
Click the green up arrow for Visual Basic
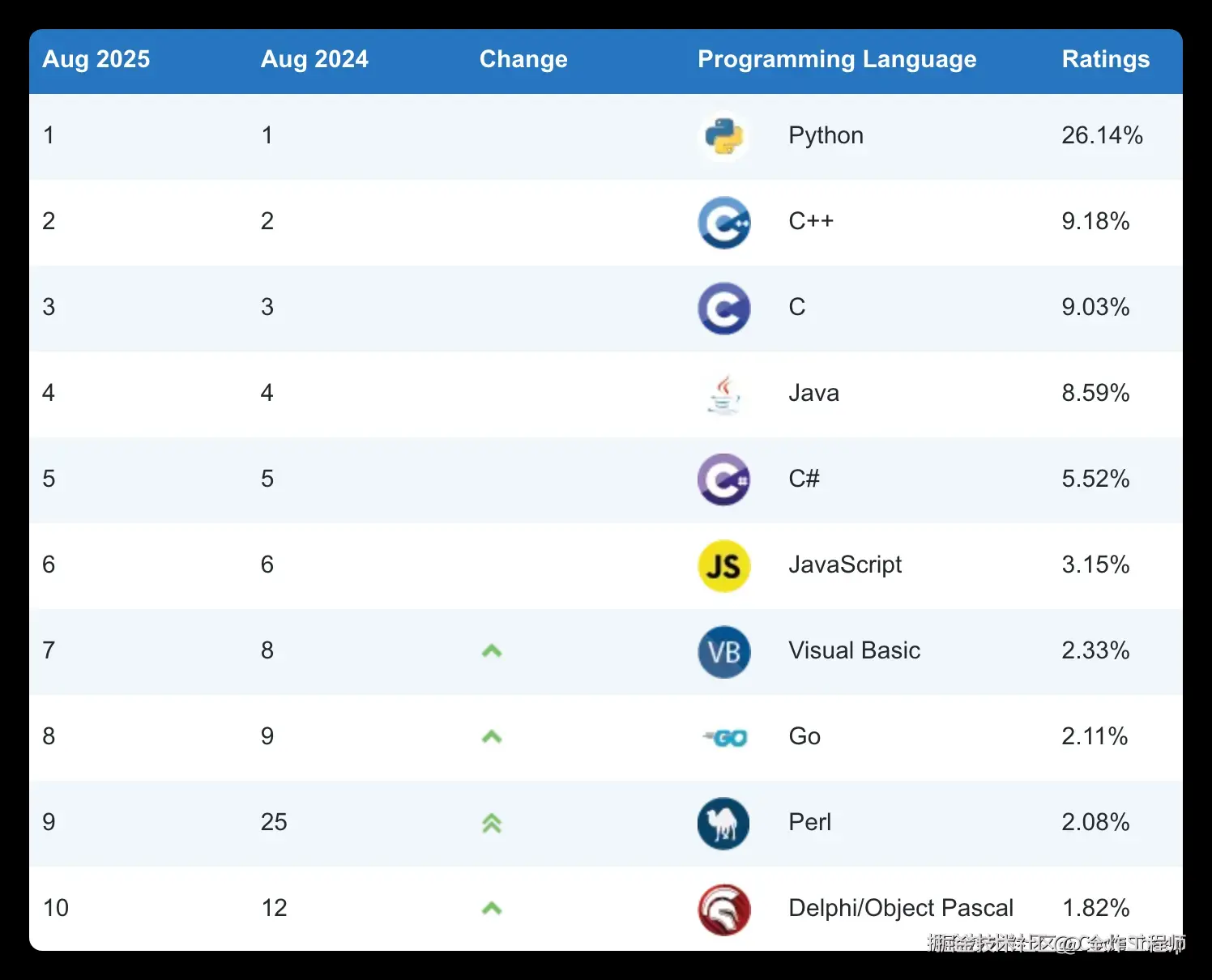[x=492, y=651]
